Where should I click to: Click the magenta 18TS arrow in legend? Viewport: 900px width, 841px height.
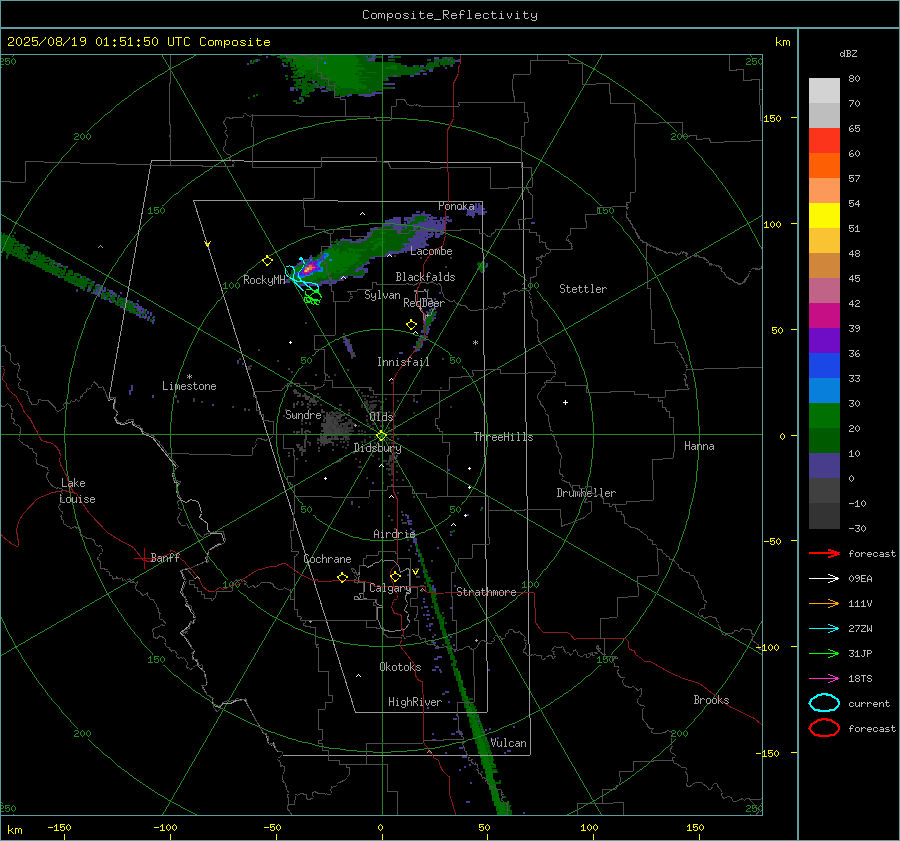(x=824, y=679)
